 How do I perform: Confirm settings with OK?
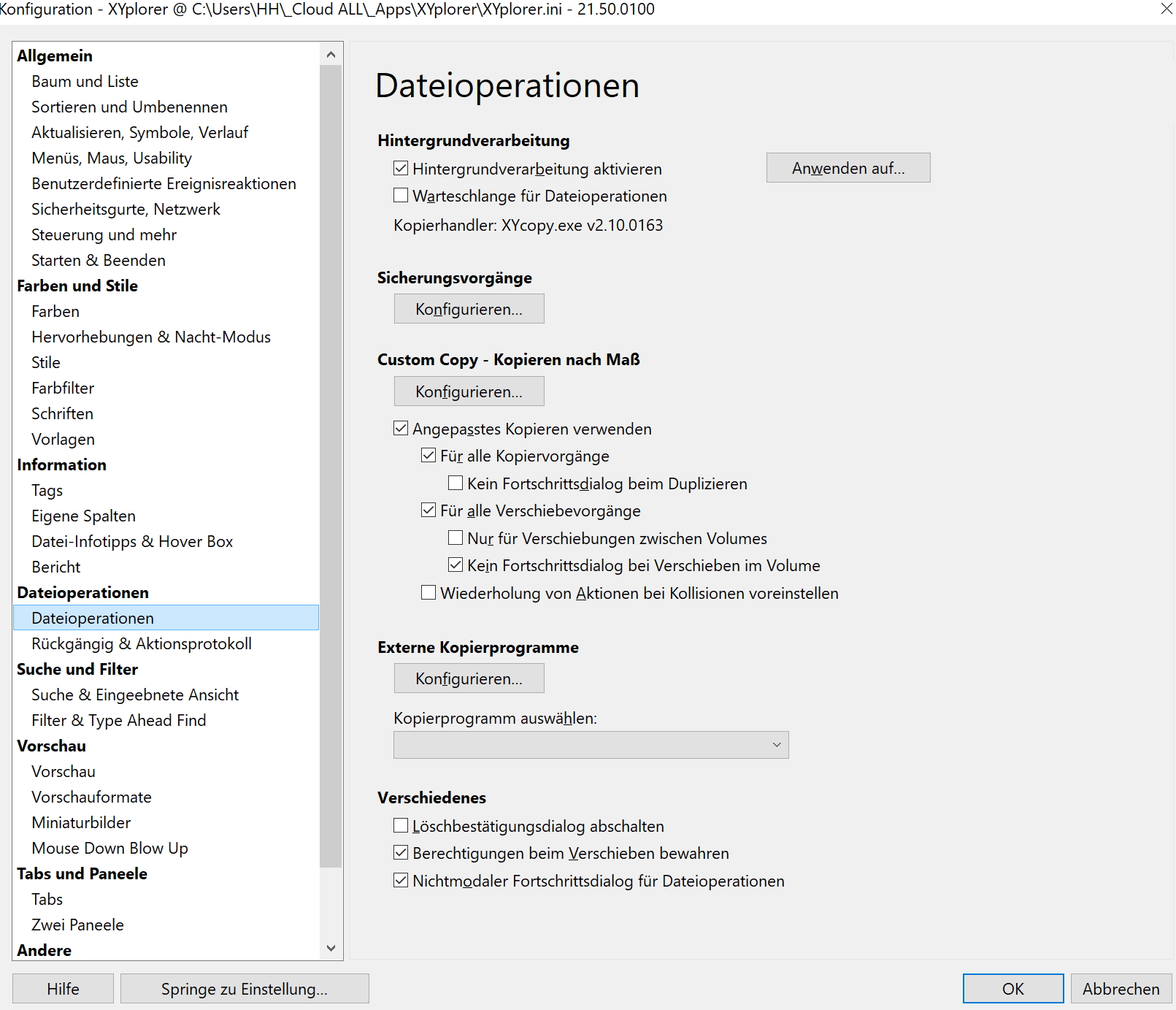pyautogui.click(x=1012, y=989)
